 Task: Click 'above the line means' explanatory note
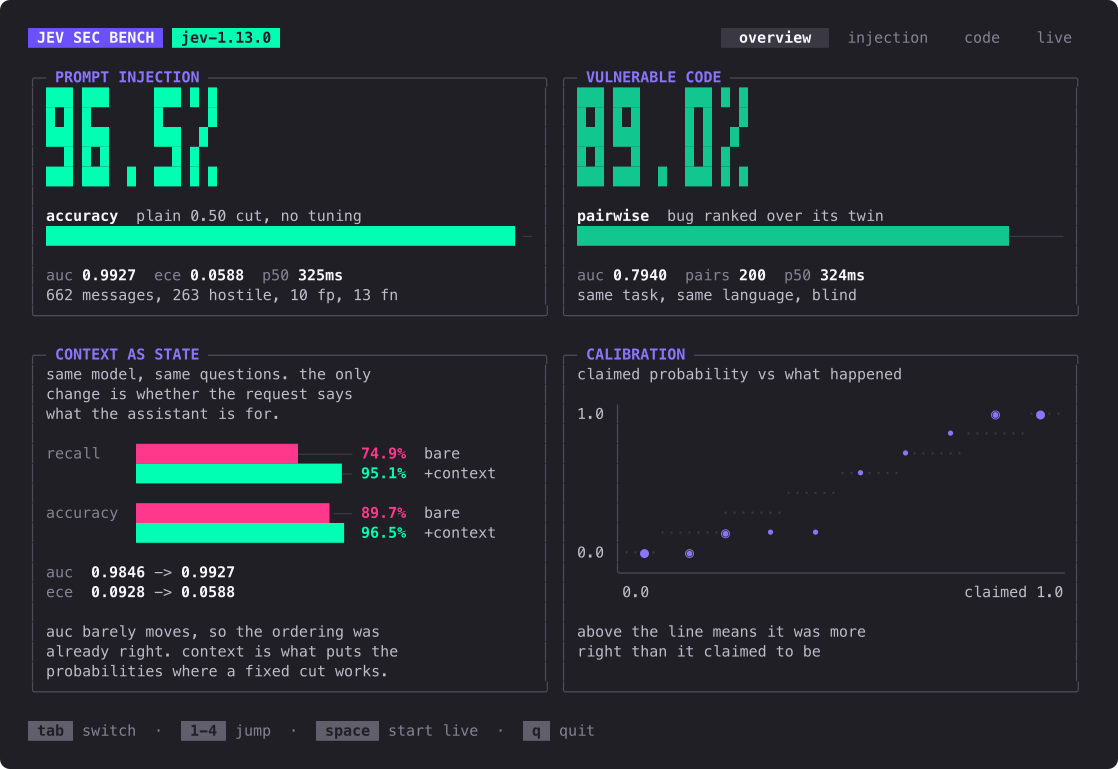721,641
